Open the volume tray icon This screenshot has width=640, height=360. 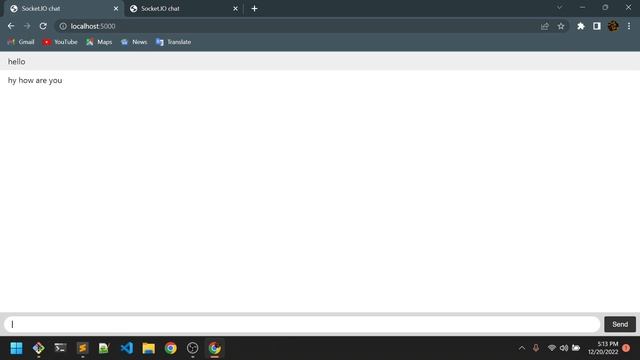pos(564,348)
